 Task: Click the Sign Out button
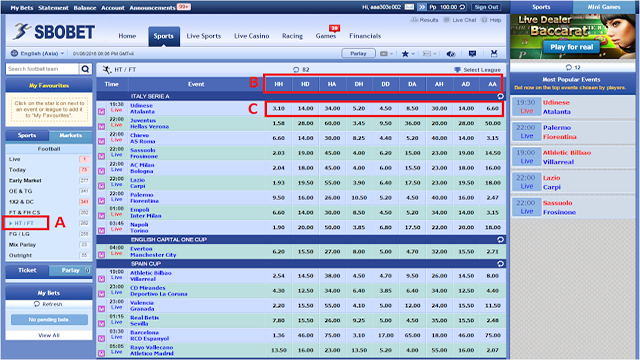(486, 7)
